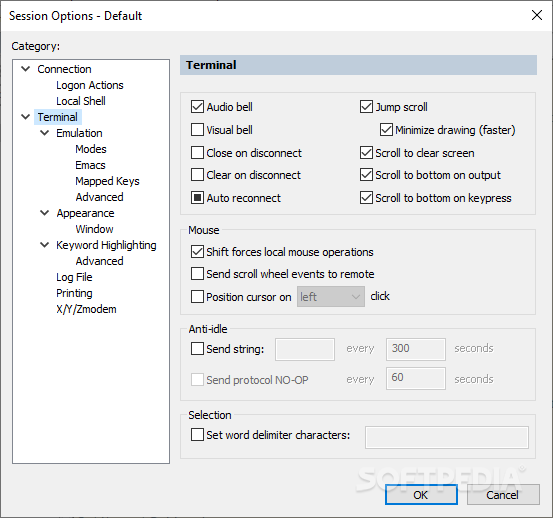Open Advanced under Keyword Highlighting
Image resolution: width=553 pixels, height=518 pixels.
pos(99,261)
